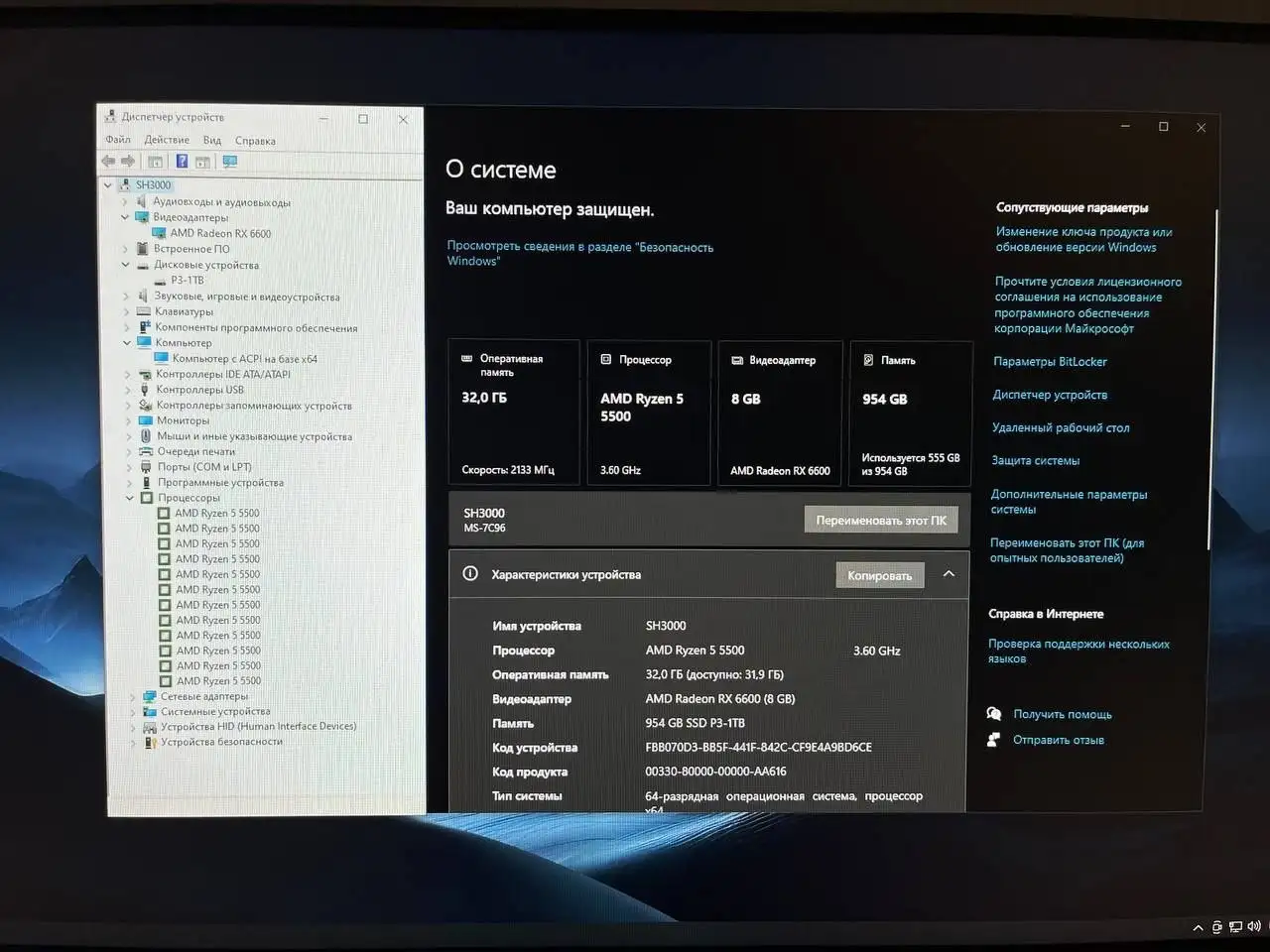1270x952 pixels.
Task: Click the mouse icon beside Мыши и иные указывающие устройства
Action: click(x=146, y=436)
